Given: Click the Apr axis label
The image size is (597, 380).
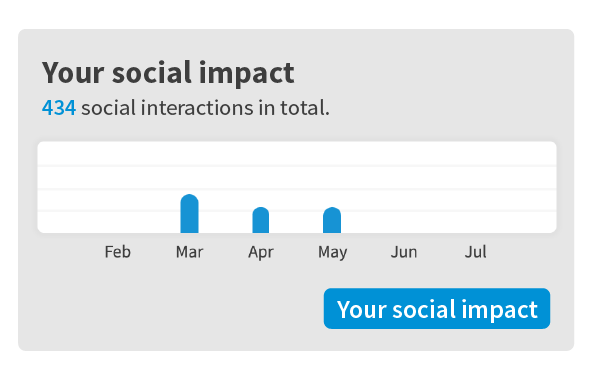Looking at the screenshot, I should (x=261, y=252).
